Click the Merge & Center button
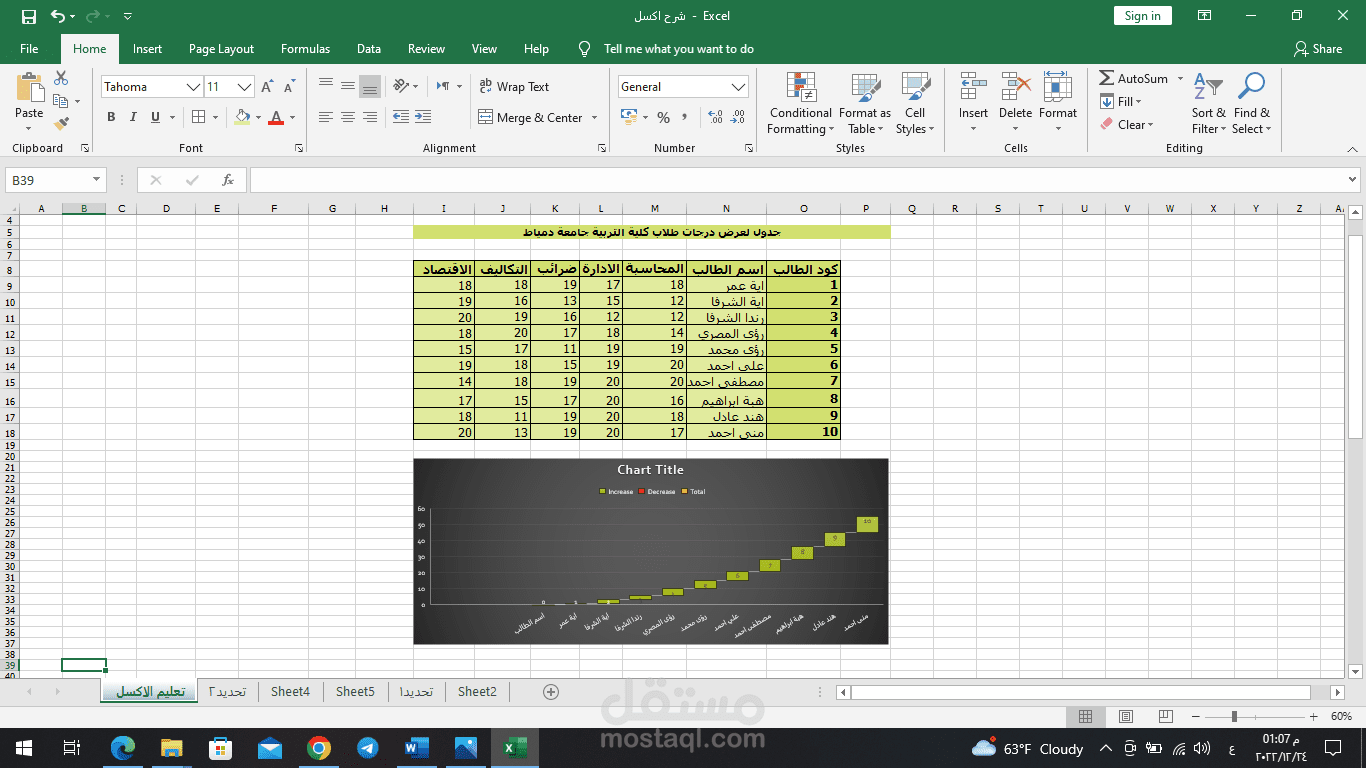This screenshot has width=1366, height=768. (531, 117)
